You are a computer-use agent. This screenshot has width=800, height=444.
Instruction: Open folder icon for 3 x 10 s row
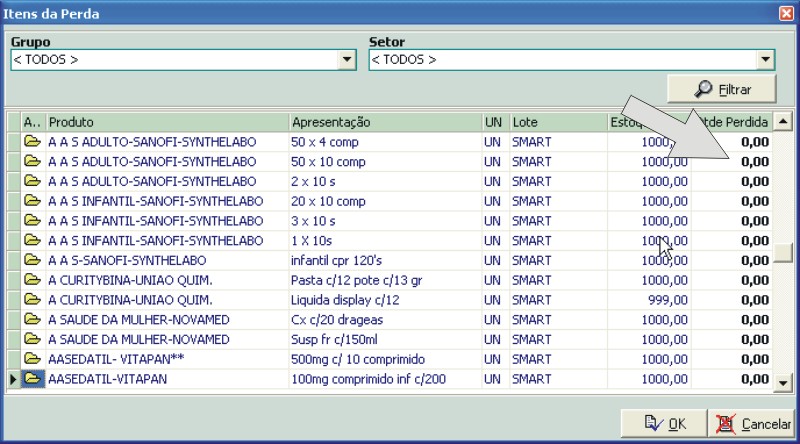click(x=32, y=220)
